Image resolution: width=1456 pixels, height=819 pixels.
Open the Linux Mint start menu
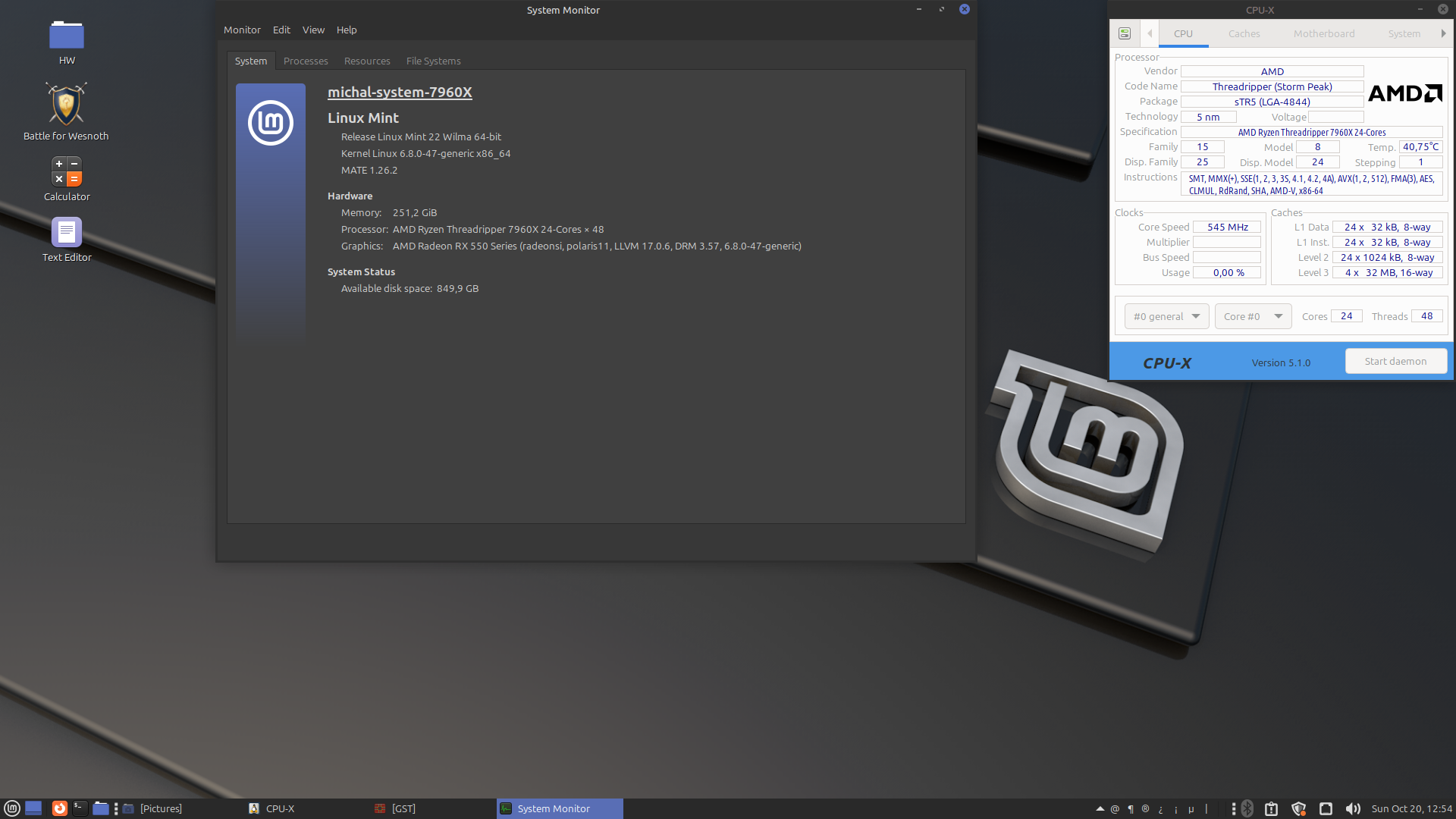pos(12,808)
